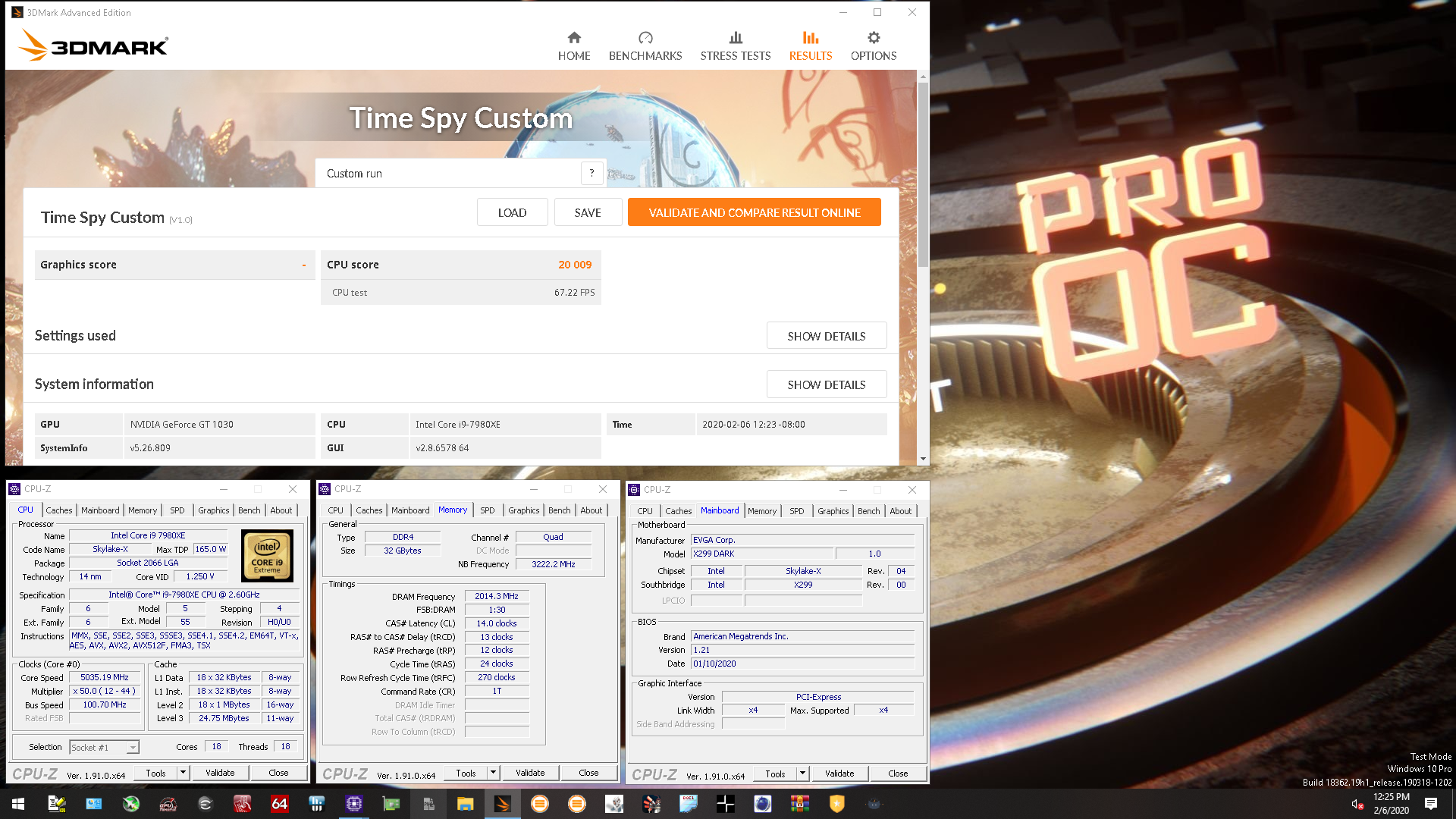Open the white crosshair taskbar icon

tap(725, 804)
